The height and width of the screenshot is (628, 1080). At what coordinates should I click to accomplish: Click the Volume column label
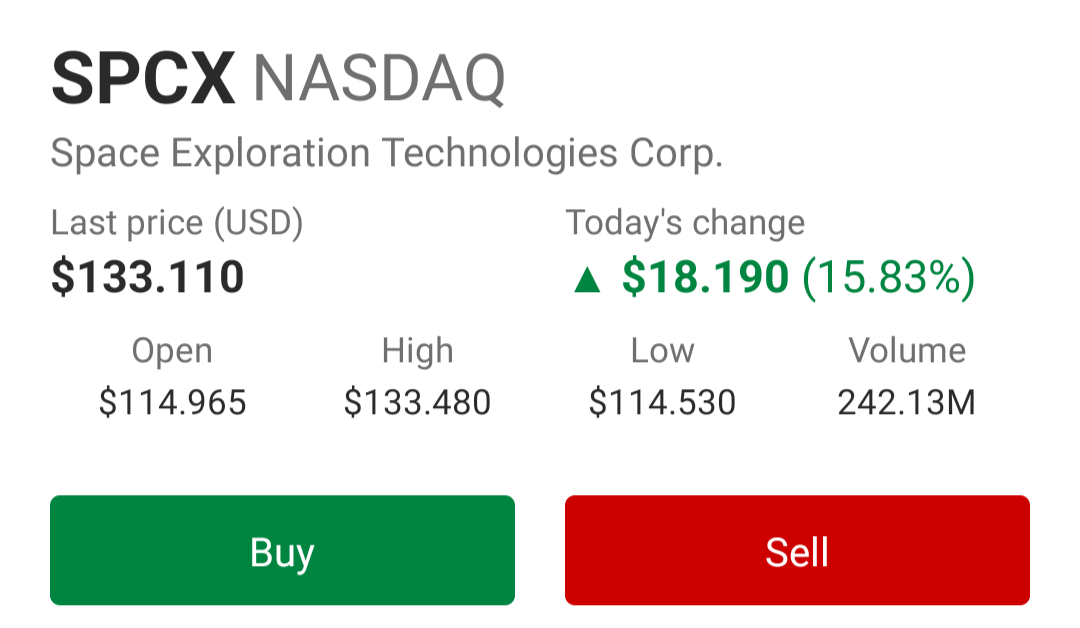click(907, 350)
